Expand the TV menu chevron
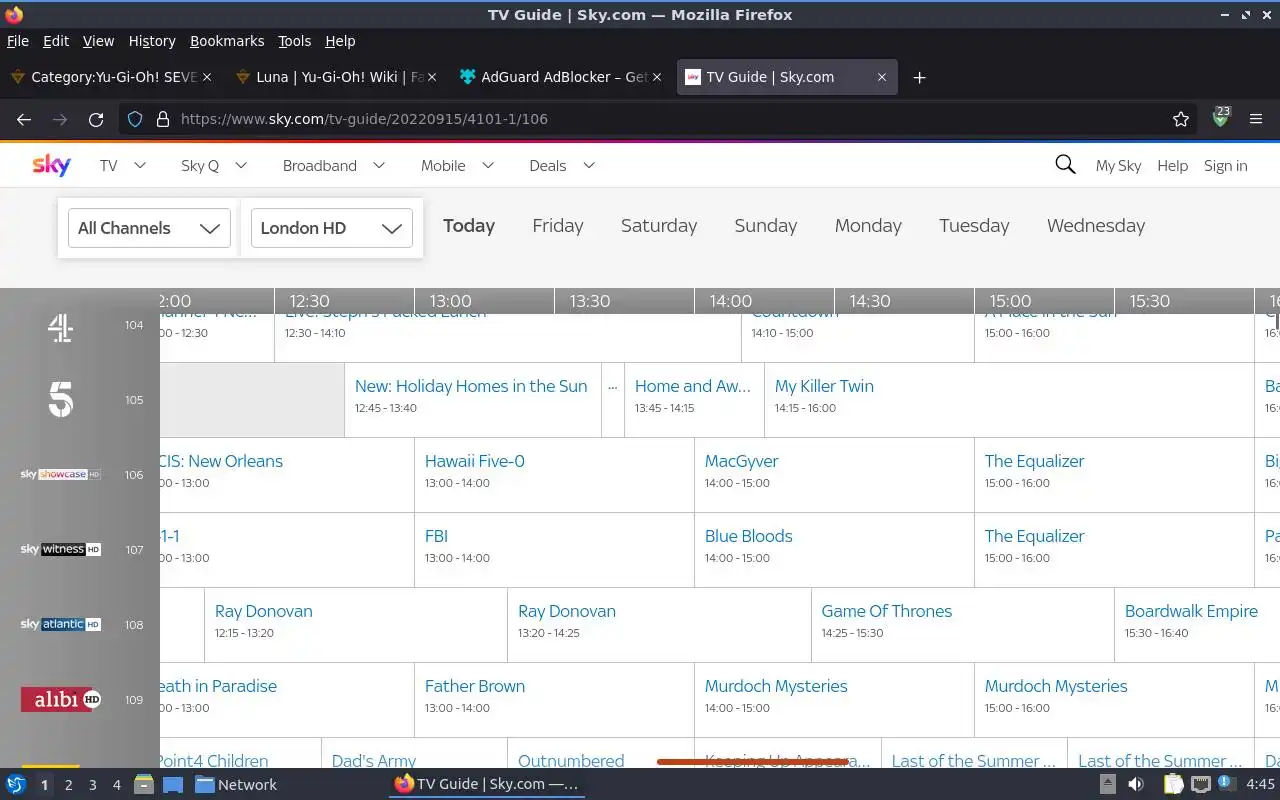 click(140, 165)
